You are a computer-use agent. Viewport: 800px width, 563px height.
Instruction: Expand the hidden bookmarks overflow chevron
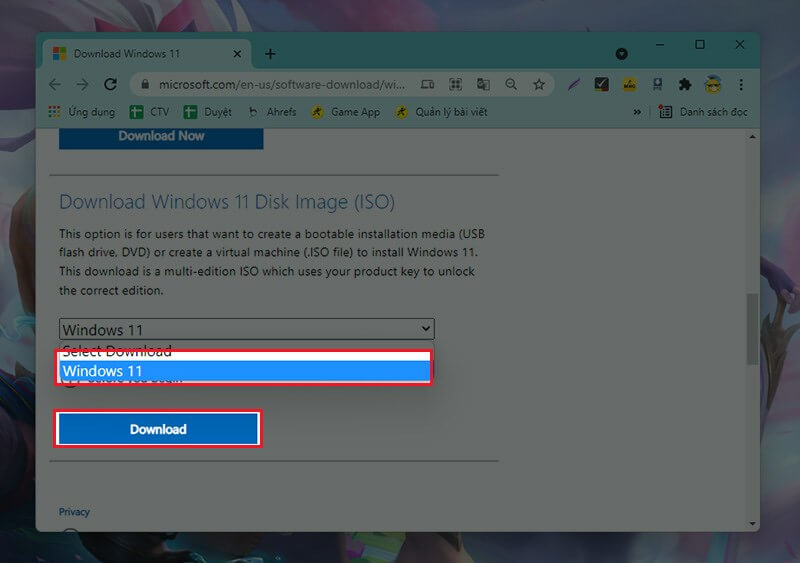pos(637,112)
